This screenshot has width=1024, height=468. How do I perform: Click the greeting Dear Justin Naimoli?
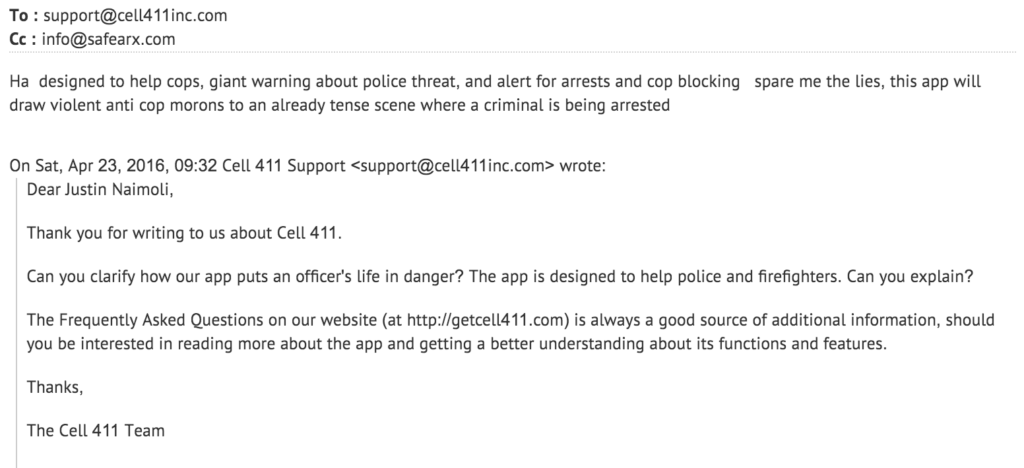pos(100,190)
